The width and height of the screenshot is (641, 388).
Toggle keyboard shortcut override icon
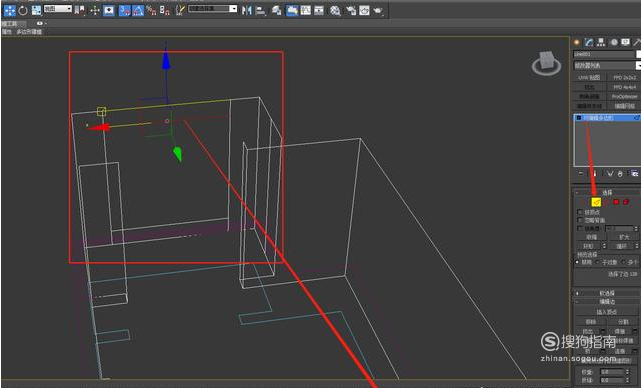click(x=109, y=10)
